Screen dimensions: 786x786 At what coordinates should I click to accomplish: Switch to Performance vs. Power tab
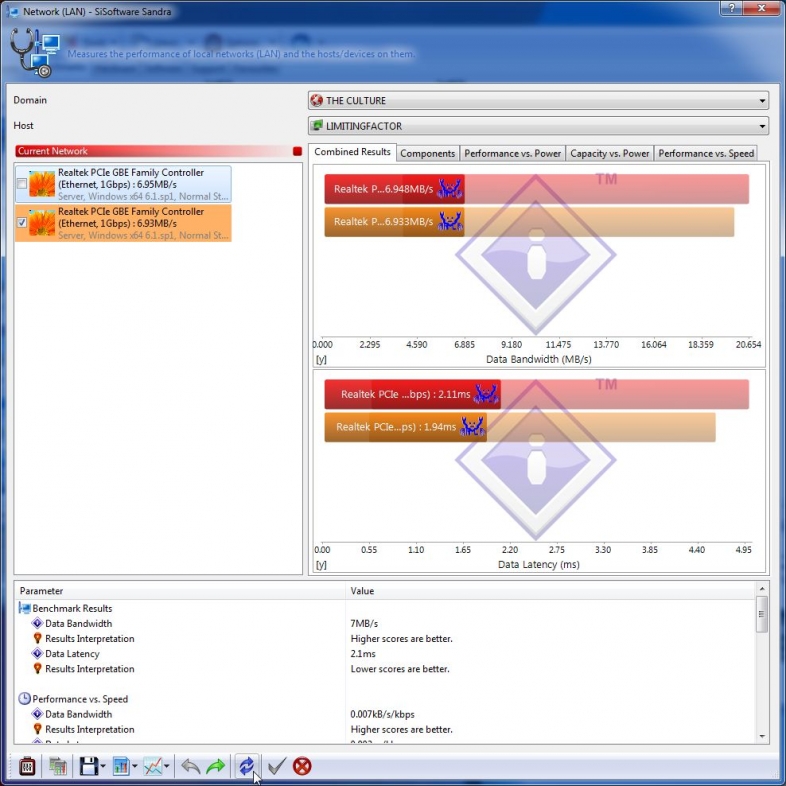pyautogui.click(x=512, y=153)
